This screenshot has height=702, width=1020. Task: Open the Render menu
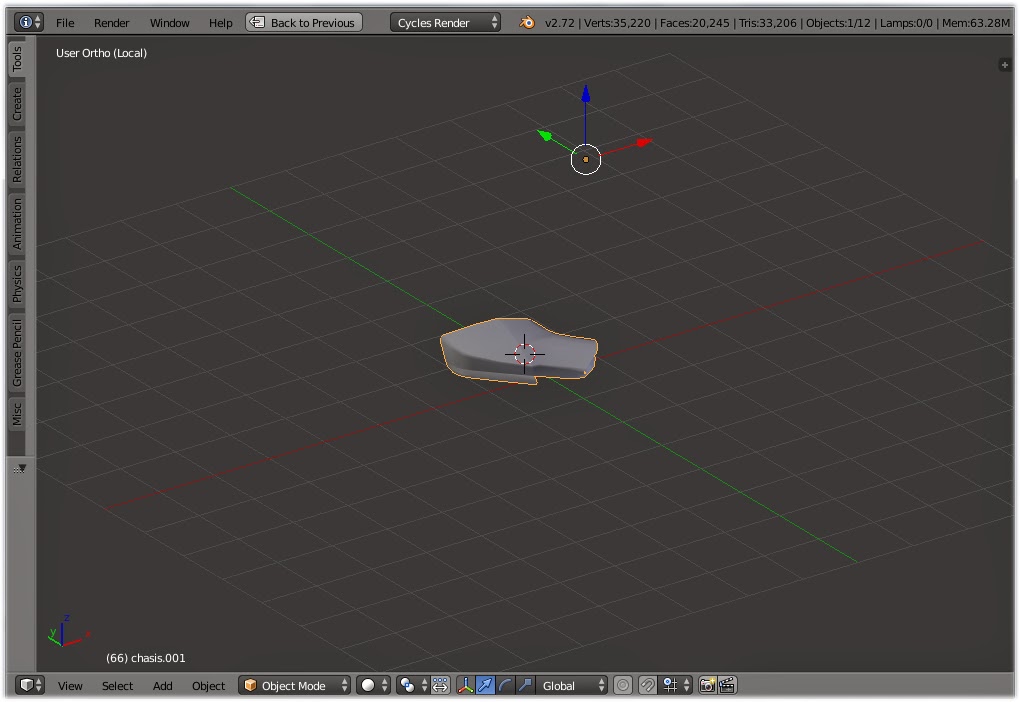[x=111, y=22]
